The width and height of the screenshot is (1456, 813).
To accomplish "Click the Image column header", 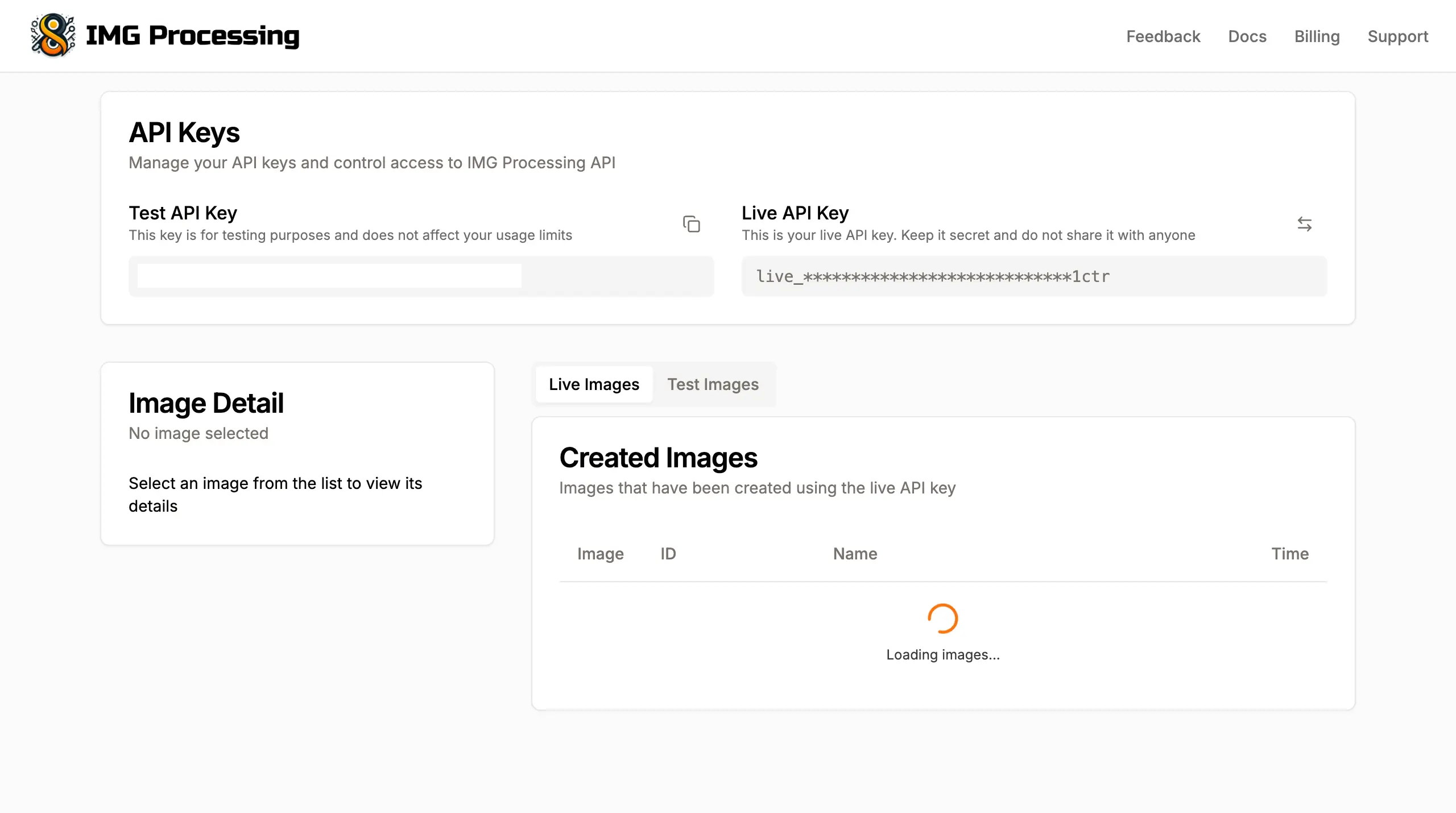I will tap(600, 554).
